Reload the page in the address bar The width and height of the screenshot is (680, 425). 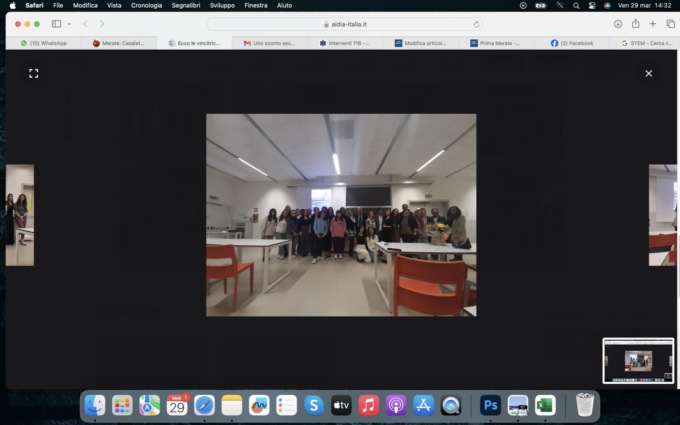(476, 24)
